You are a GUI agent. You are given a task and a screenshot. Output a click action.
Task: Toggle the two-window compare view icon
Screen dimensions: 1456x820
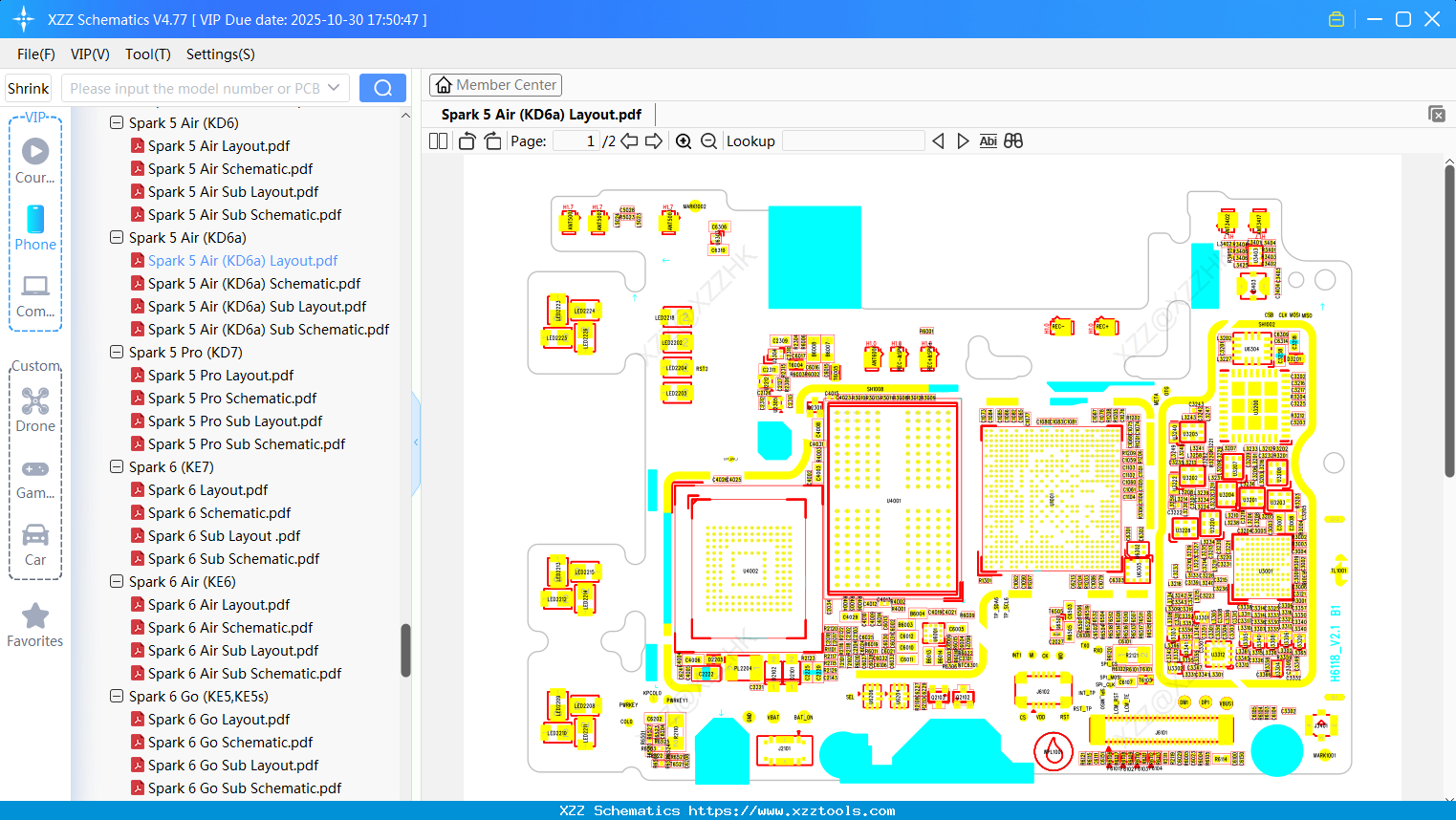1013,140
